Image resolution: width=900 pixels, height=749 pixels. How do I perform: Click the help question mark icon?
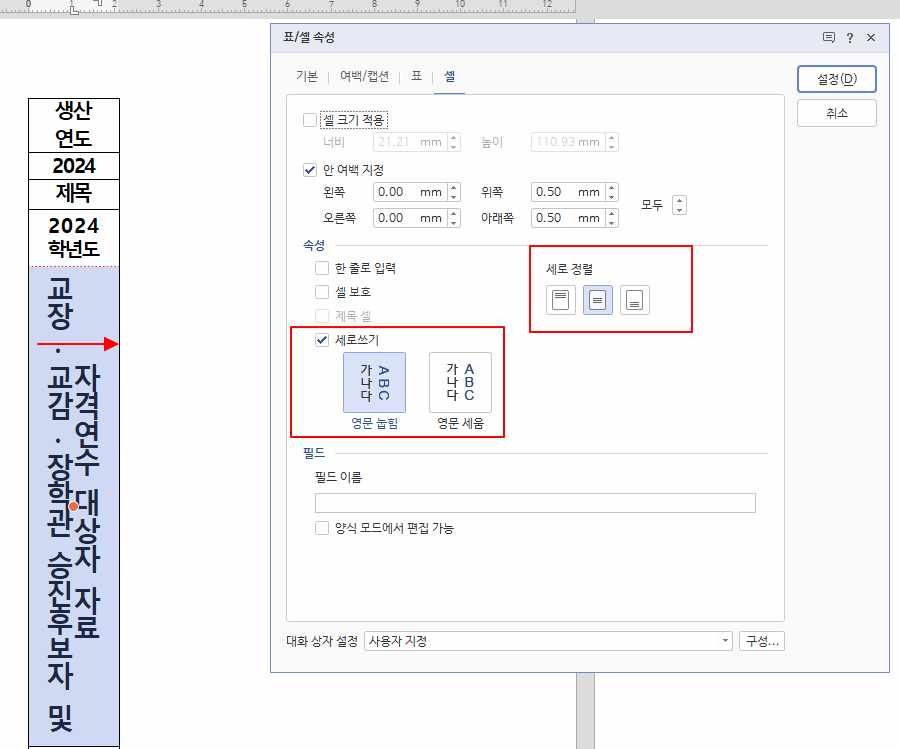[850, 38]
